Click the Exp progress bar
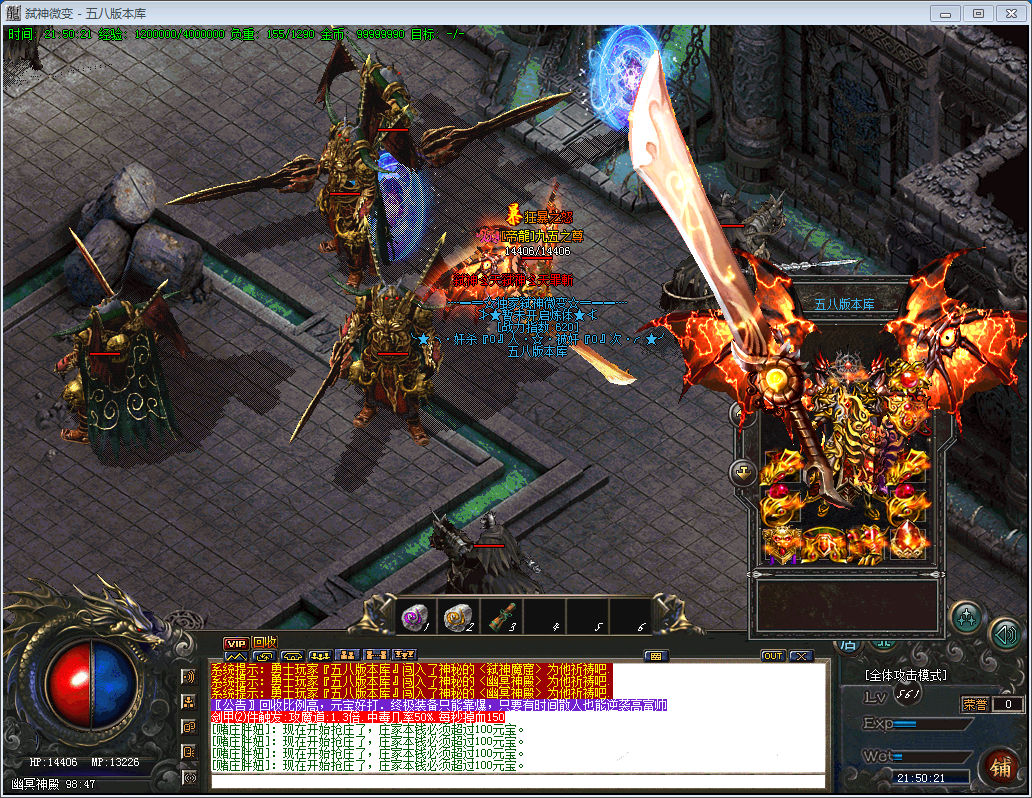The width and height of the screenshot is (1032, 798). [931, 724]
